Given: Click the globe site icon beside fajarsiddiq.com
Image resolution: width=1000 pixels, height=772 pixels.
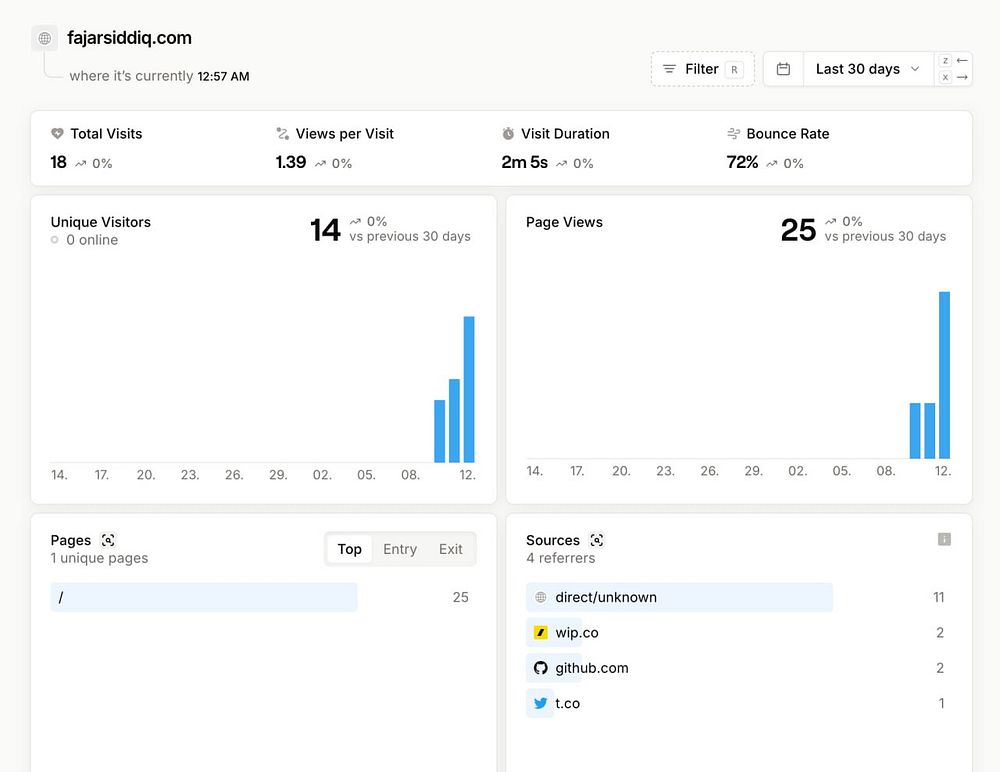Looking at the screenshot, I should click(x=44, y=39).
